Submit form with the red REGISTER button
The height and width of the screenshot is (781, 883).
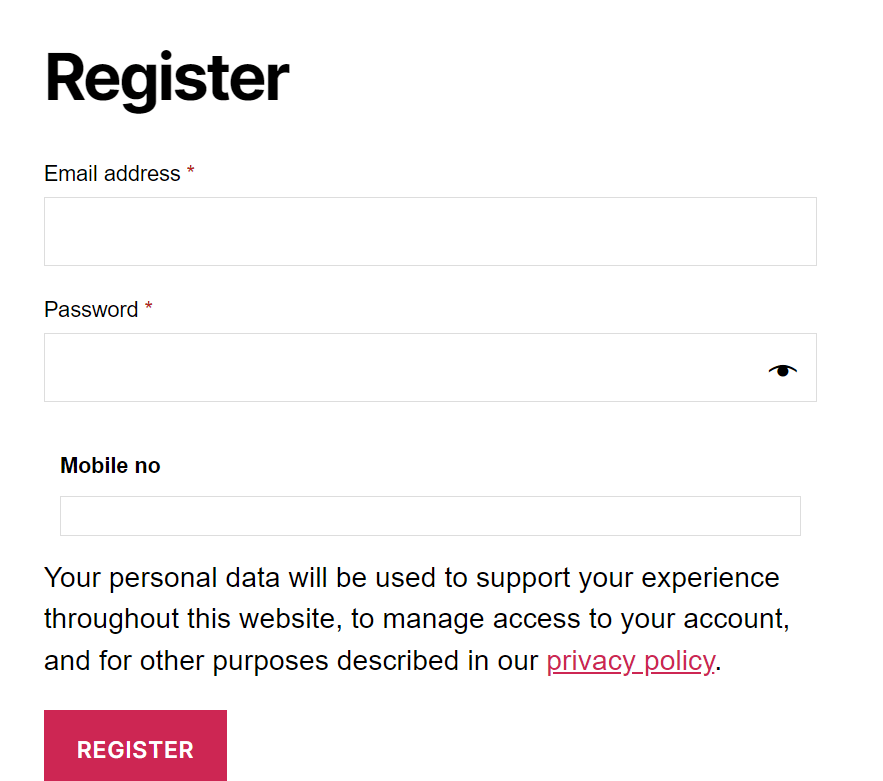[135, 746]
